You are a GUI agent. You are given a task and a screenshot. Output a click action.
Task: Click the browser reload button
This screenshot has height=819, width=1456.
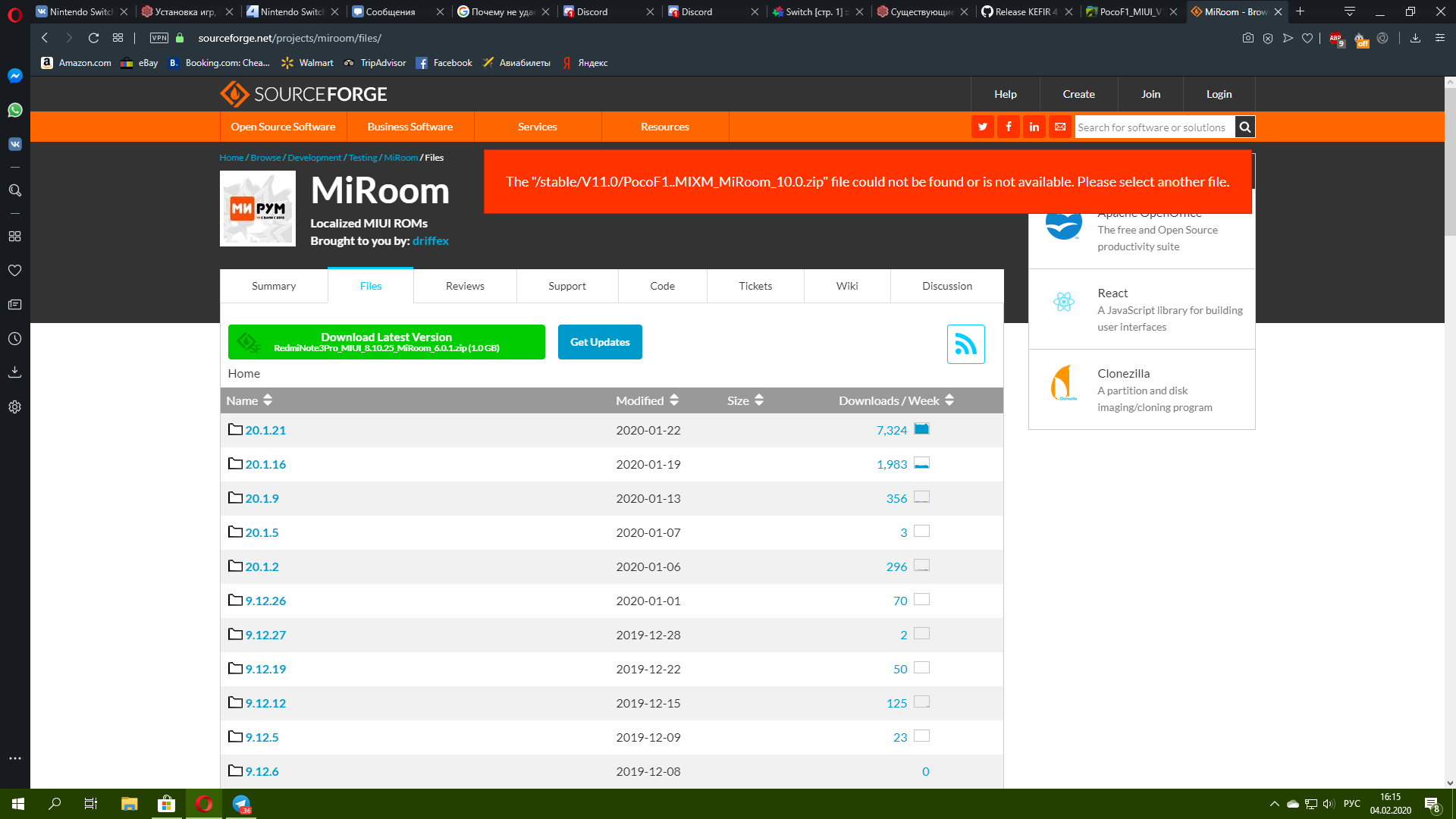(93, 38)
